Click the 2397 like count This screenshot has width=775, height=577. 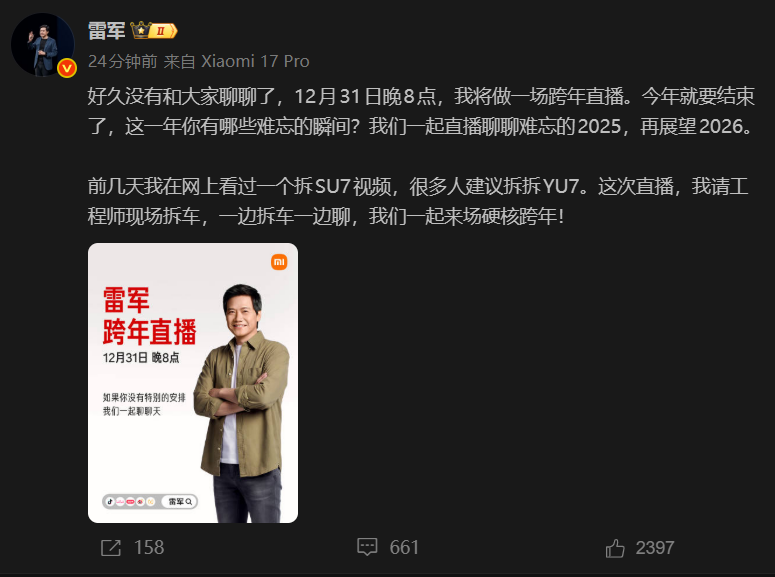pyautogui.click(x=655, y=548)
